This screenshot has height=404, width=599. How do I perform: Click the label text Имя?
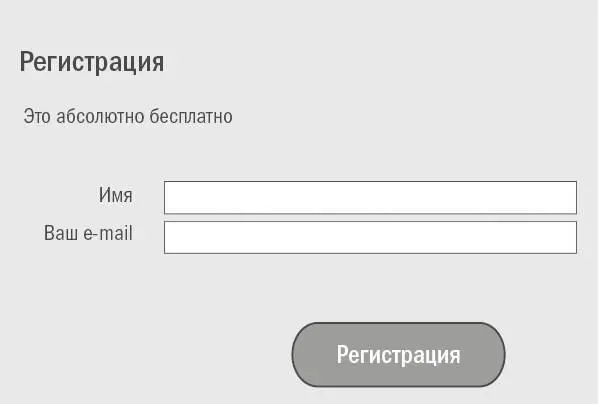116,195
